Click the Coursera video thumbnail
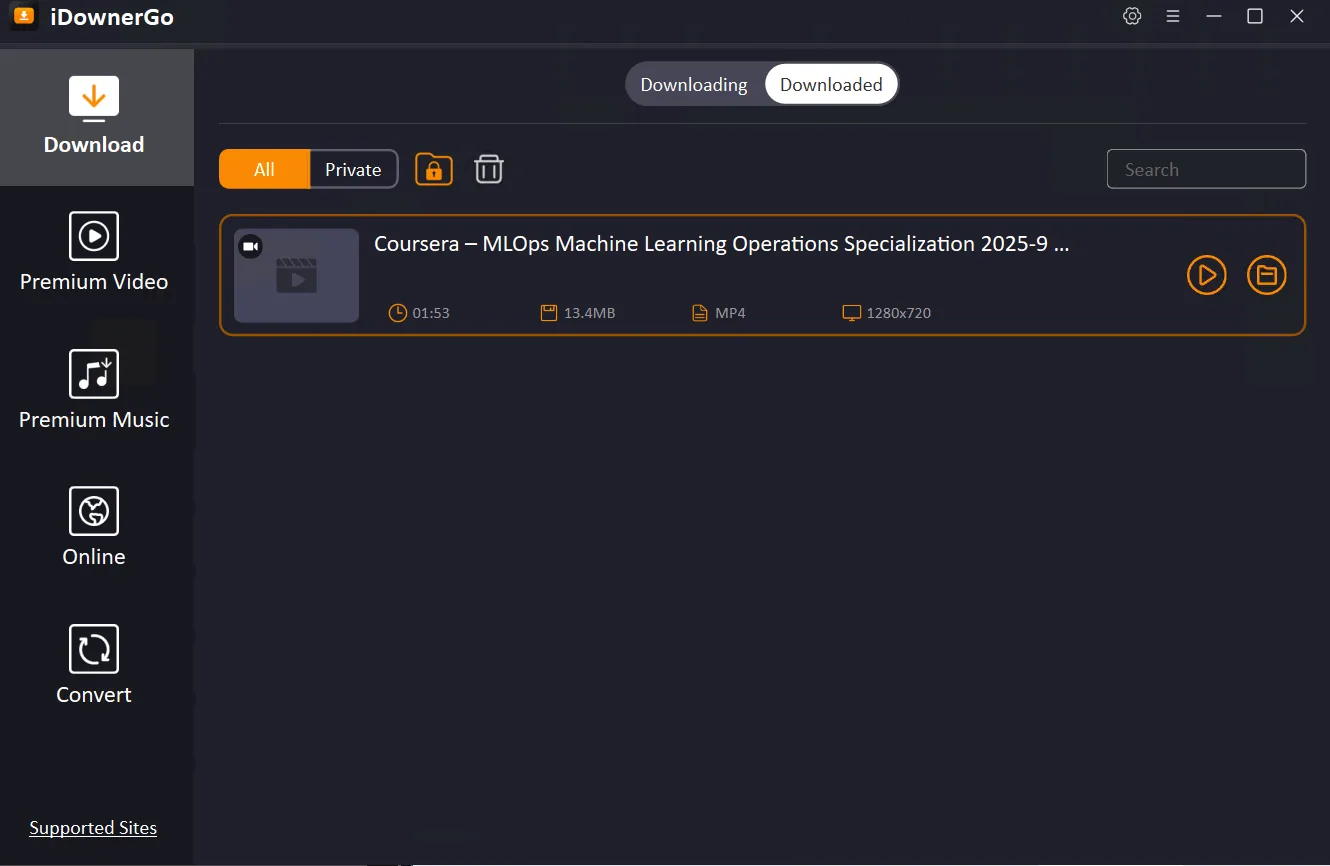 pos(296,275)
